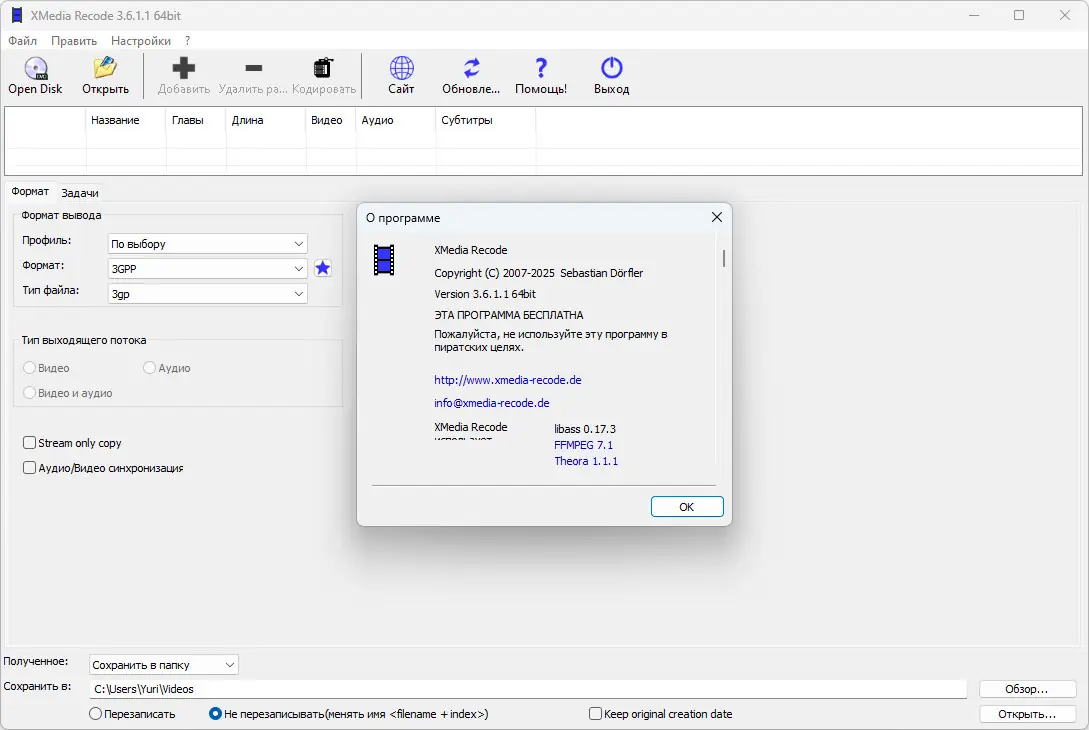Click the Copyright 2007-2025 Sebastian Dörfler text
Viewport: 1089px width, 730px height.
pos(538,273)
